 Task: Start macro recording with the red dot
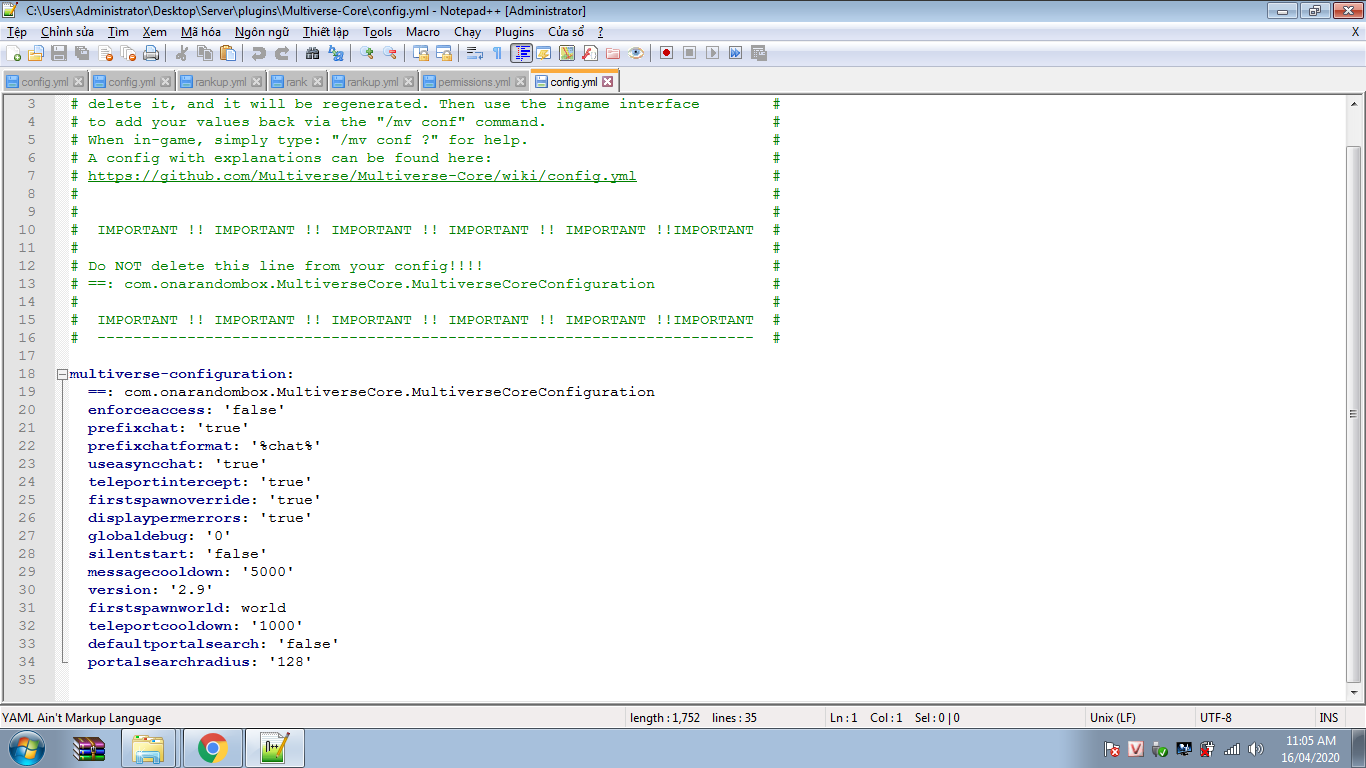[666, 53]
